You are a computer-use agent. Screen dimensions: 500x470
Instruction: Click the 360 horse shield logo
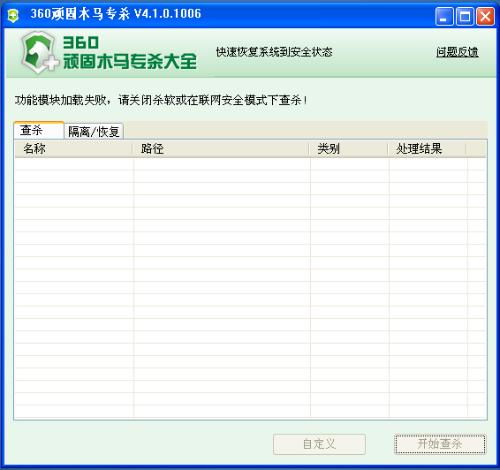pyautogui.click(x=39, y=52)
